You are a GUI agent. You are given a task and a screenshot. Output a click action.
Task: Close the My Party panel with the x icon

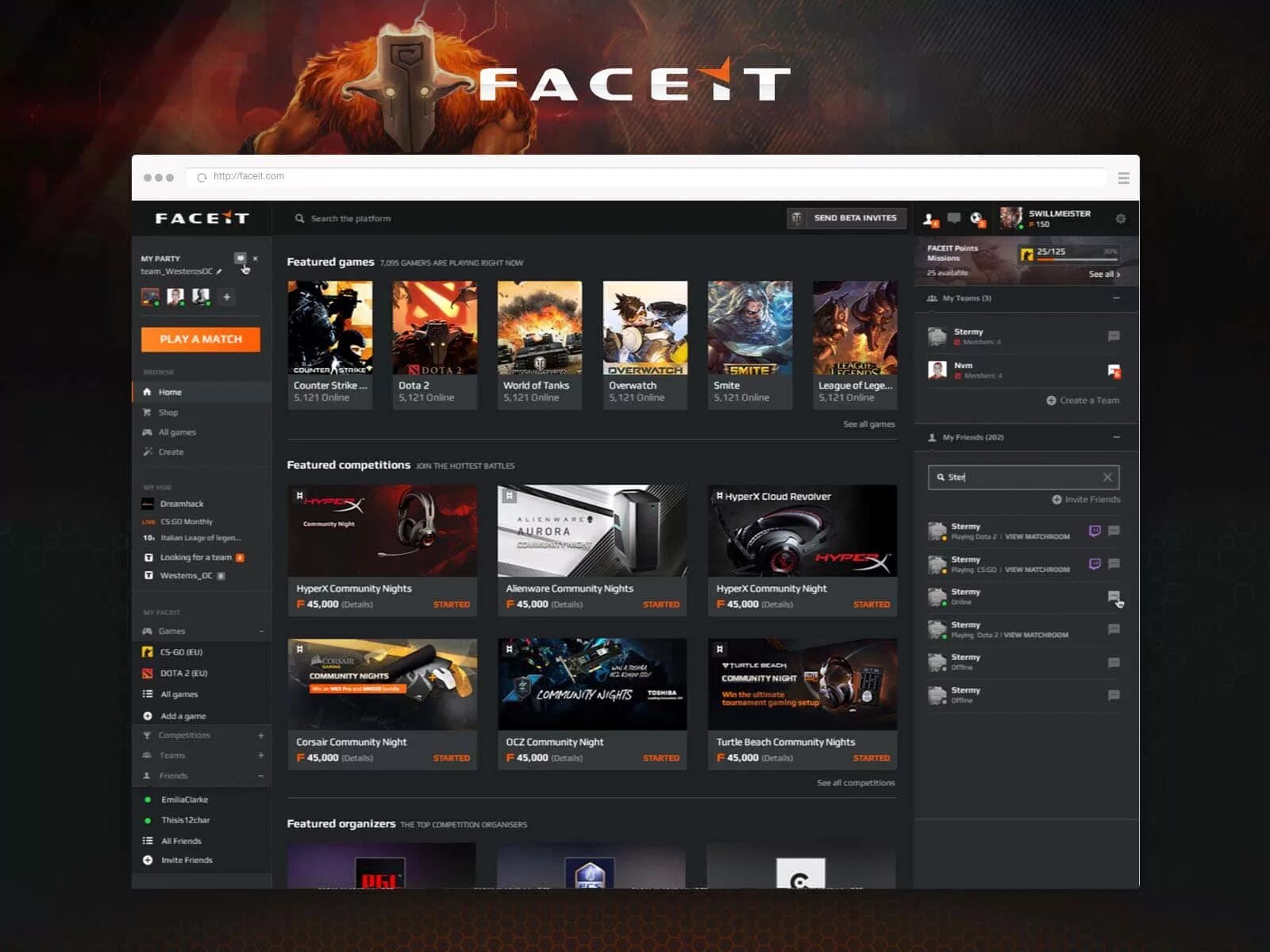[255, 259]
